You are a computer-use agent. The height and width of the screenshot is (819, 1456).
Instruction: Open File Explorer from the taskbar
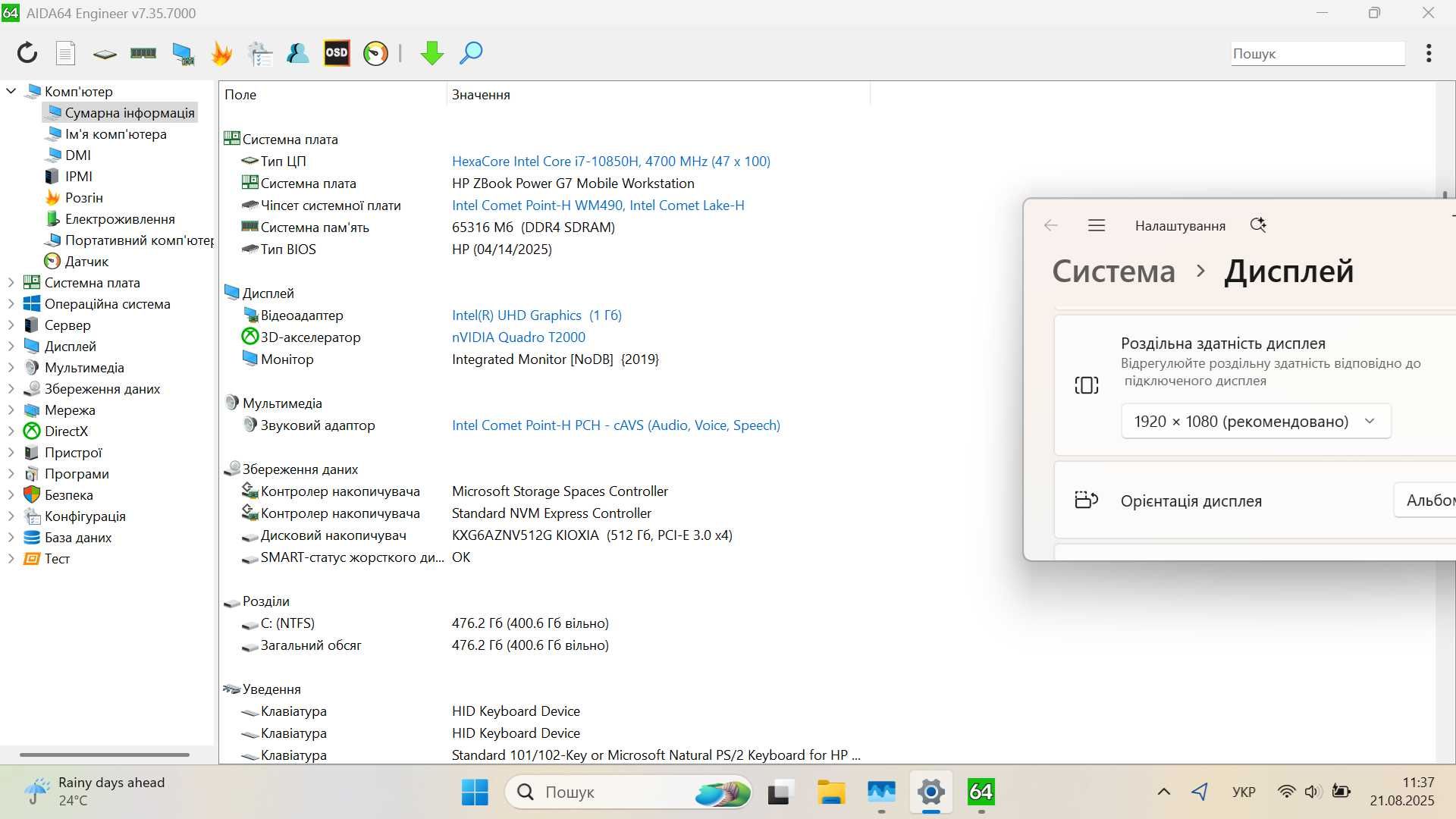831,792
